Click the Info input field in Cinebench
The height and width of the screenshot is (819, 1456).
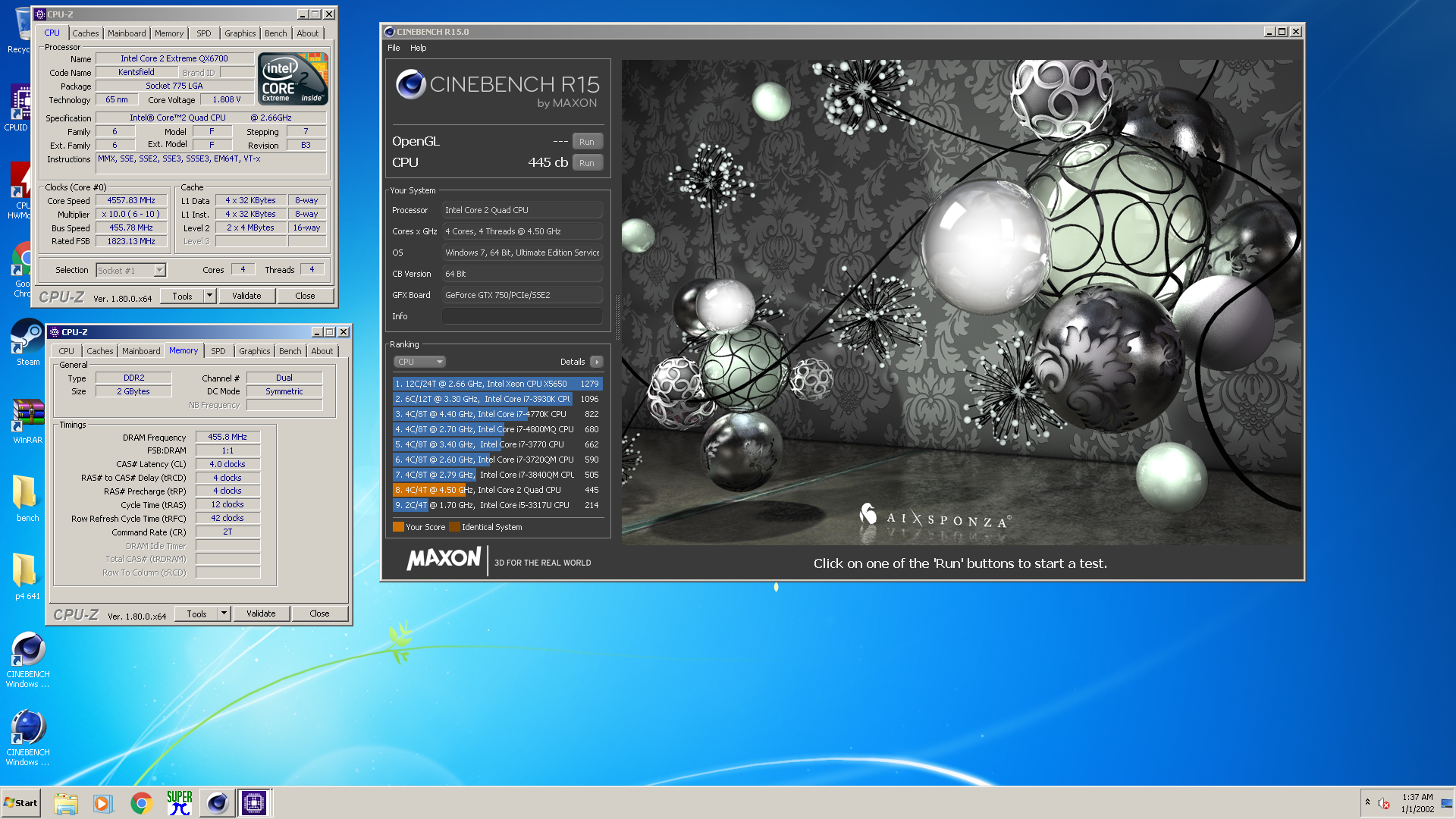[x=522, y=316]
